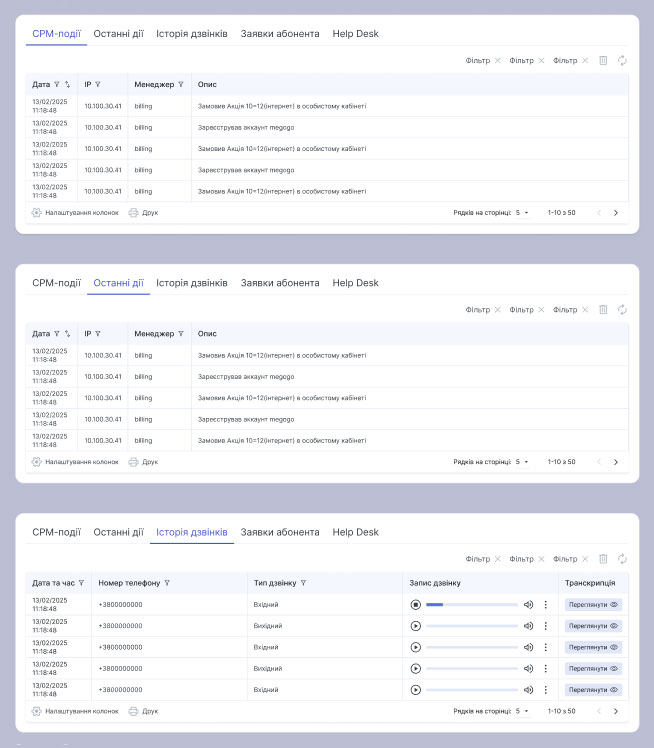Click filter icon on Дата та час column
The height and width of the screenshot is (748, 654).
point(80,583)
